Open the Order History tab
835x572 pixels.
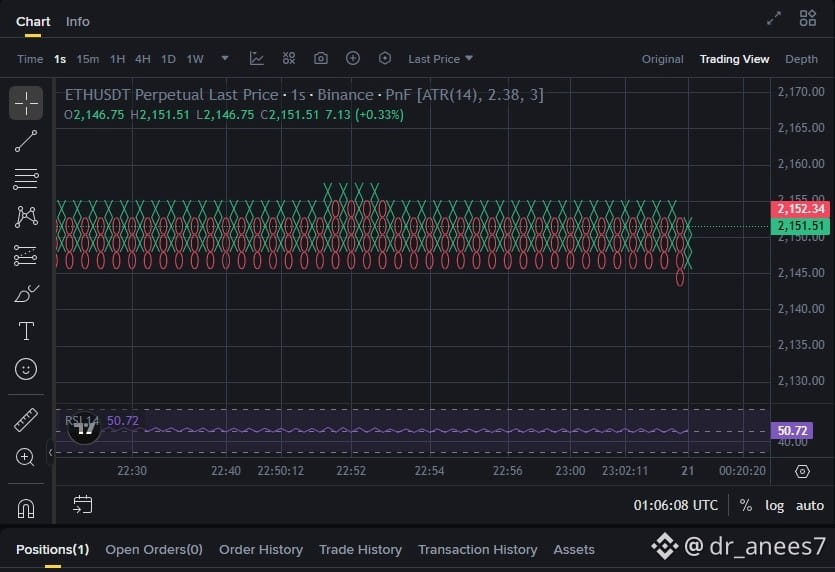coord(260,549)
